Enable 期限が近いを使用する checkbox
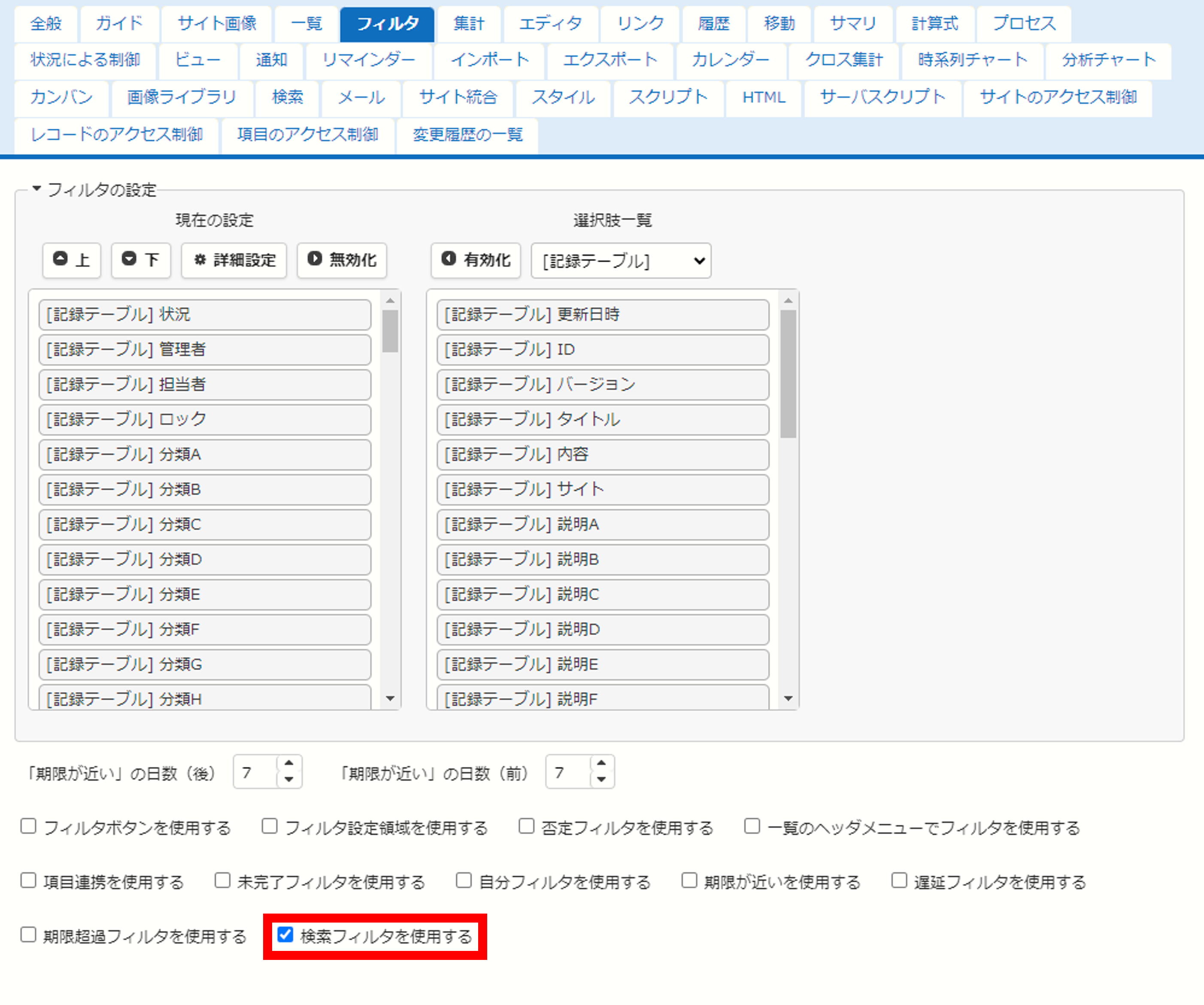Viewport: 1204px width, 1005px height. pyautogui.click(x=689, y=880)
